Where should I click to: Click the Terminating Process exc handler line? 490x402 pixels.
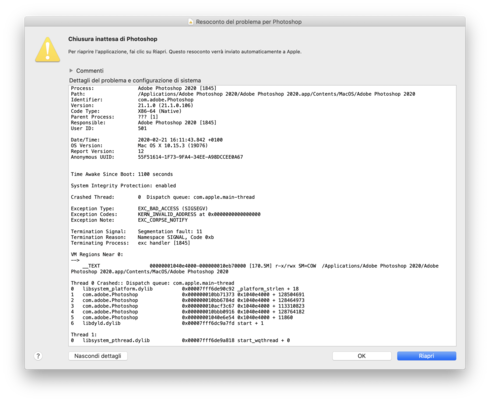tap(131, 243)
